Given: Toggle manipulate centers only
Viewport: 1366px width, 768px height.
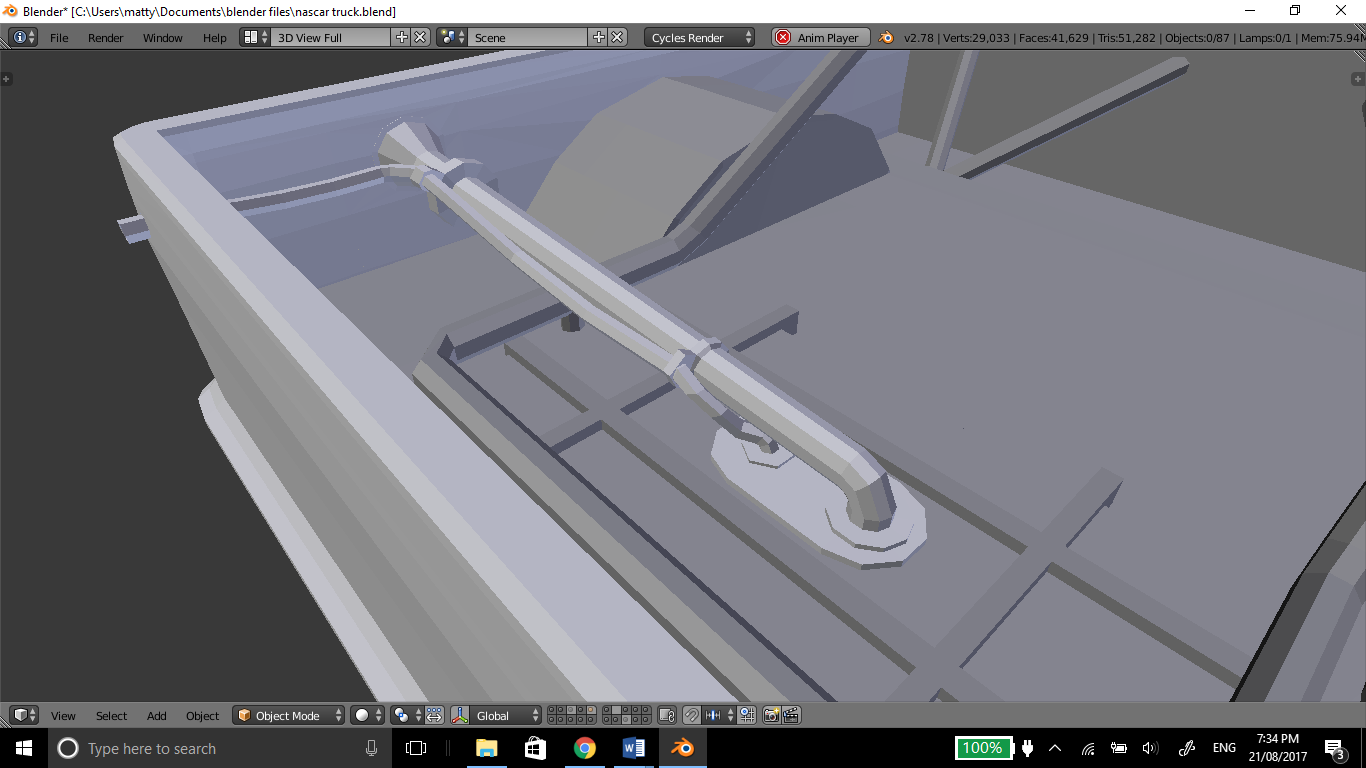Looking at the screenshot, I should (x=434, y=715).
